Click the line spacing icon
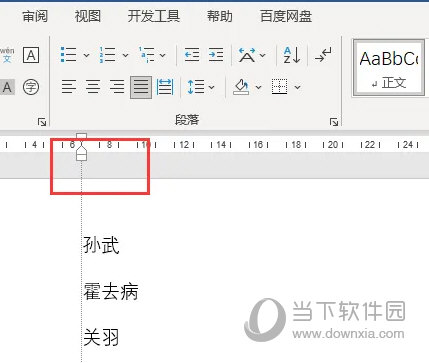The height and width of the screenshot is (363, 429). click(196, 87)
